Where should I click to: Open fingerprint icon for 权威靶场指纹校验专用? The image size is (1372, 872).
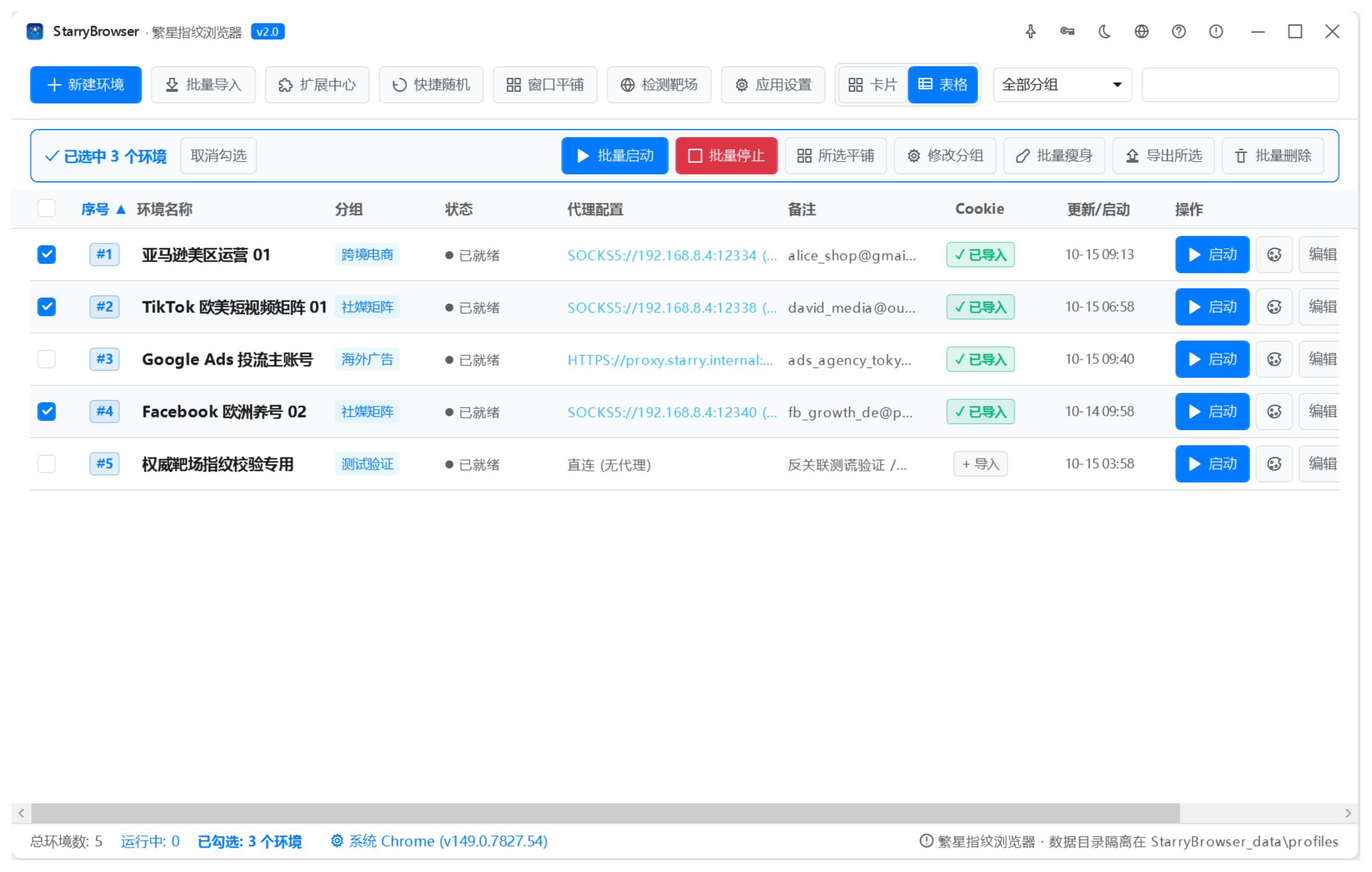1274,464
